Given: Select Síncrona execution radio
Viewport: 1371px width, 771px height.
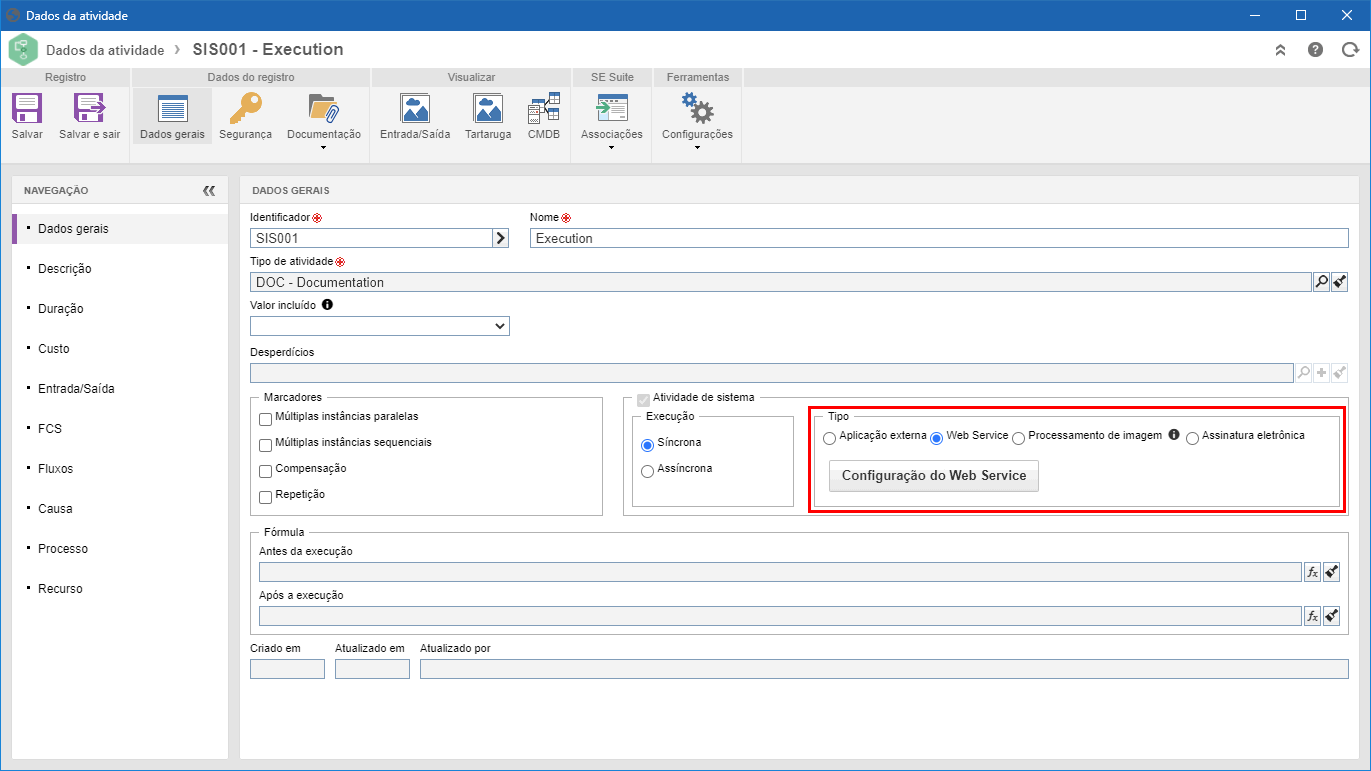Looking at the screenshot, I should (647, 445).
